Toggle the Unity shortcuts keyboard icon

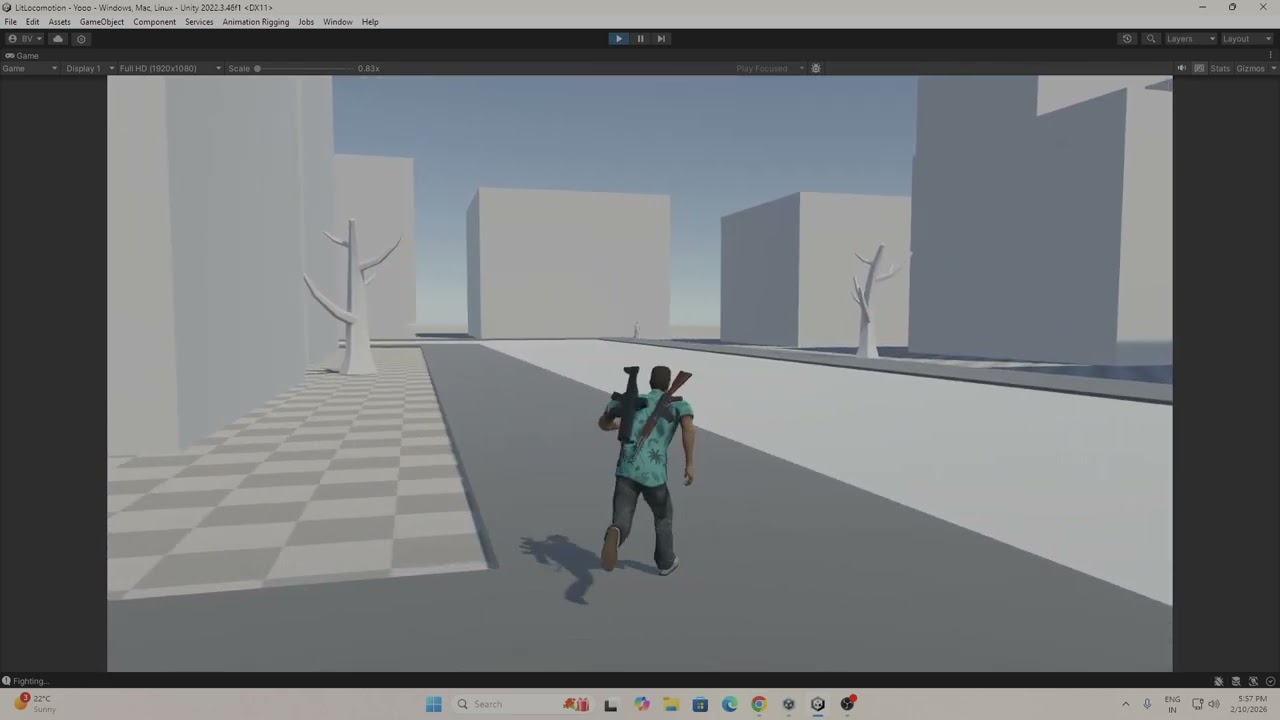1200,69
